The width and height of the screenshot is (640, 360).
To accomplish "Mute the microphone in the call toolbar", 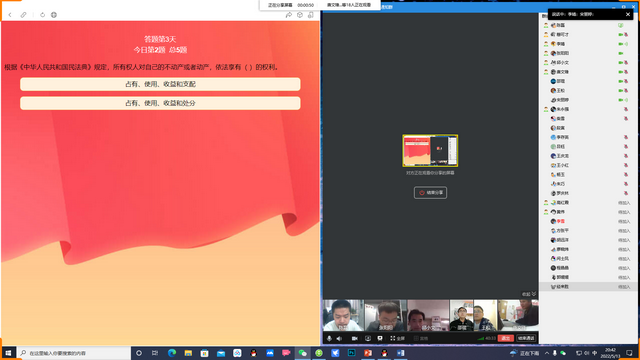I will pos(329,338).
